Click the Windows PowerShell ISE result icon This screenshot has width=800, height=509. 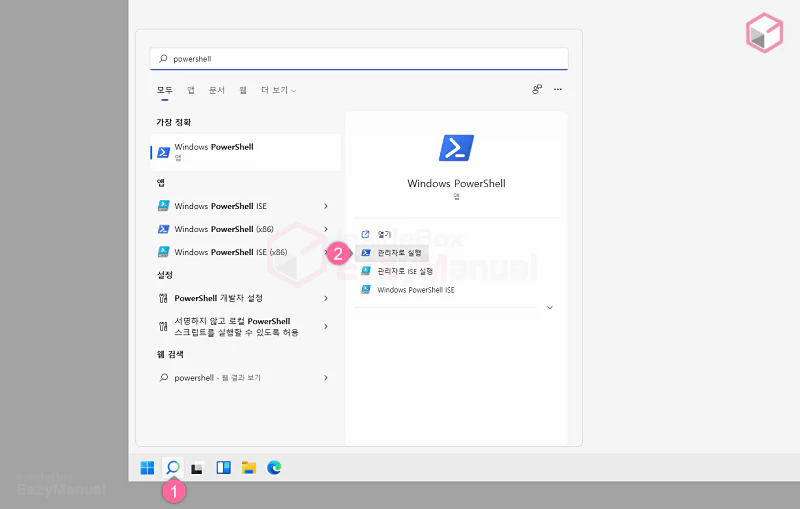[163, 206]
